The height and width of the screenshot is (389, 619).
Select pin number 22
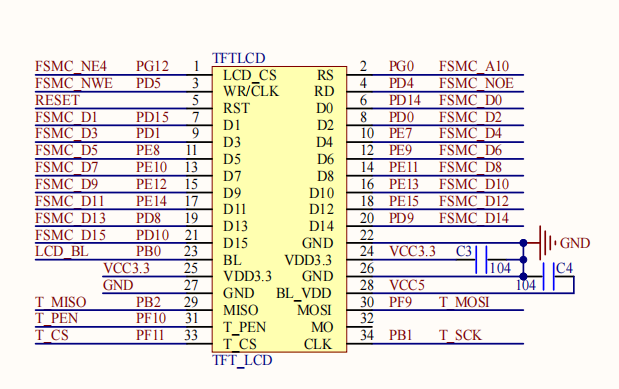(367, 235)
